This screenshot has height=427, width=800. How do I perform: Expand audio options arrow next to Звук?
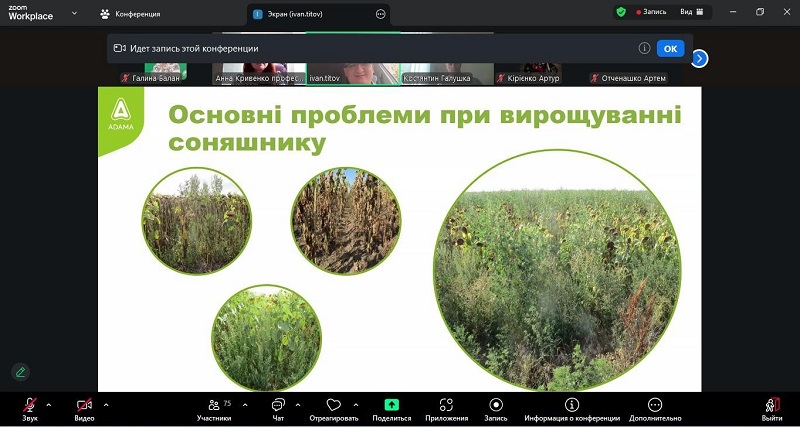click(x=49, y=405)
